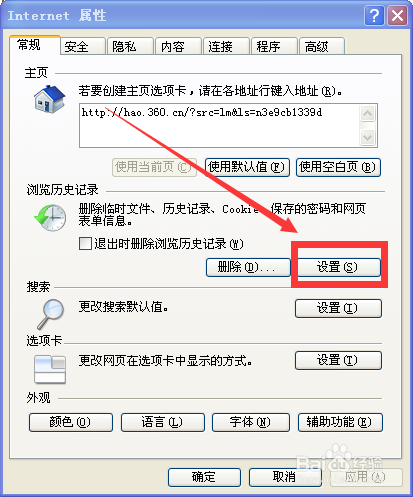Click the home page list down arrow

click(x=367, y=137)
